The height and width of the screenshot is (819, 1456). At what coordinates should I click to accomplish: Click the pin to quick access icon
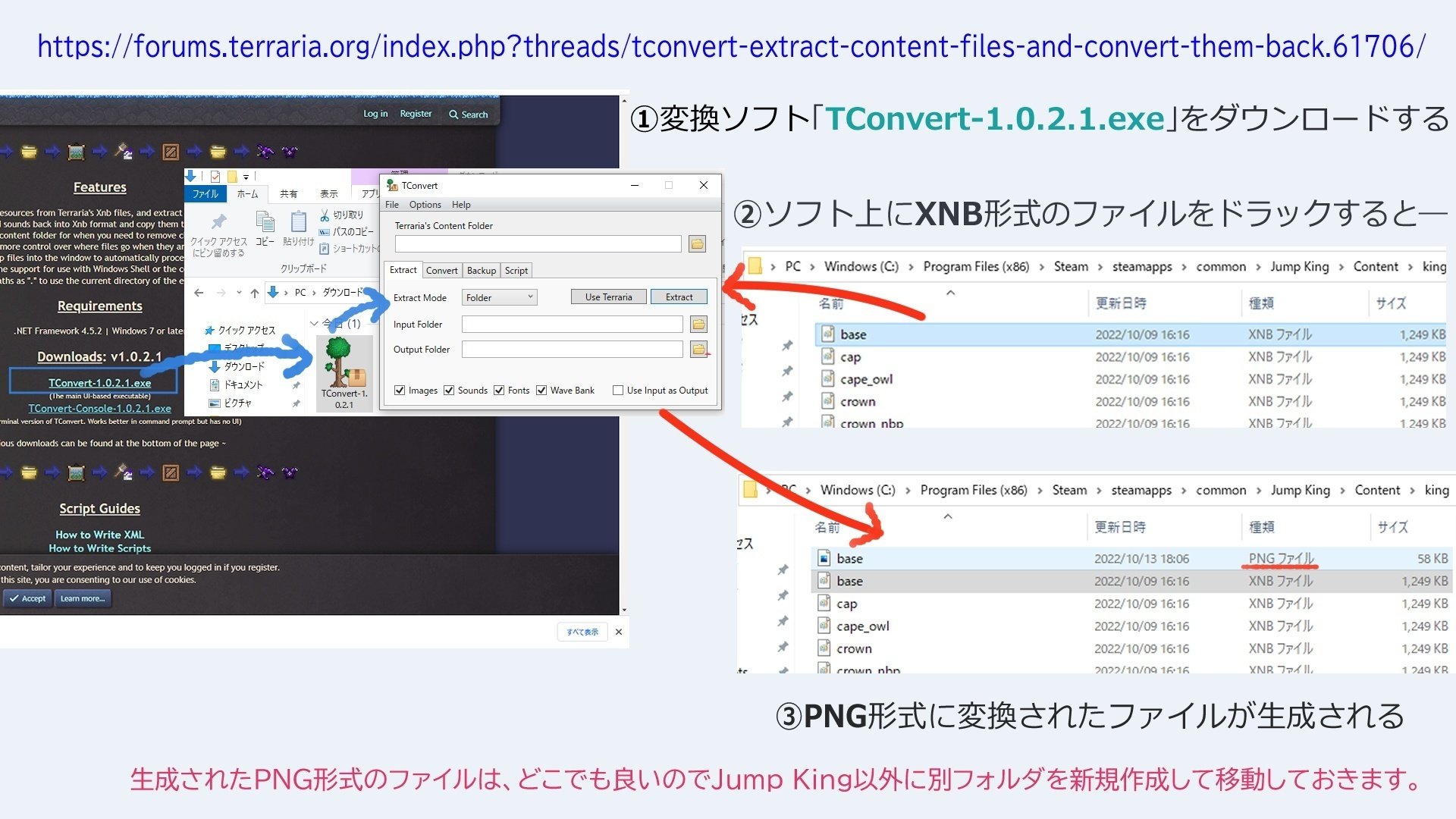coord(218,221)
